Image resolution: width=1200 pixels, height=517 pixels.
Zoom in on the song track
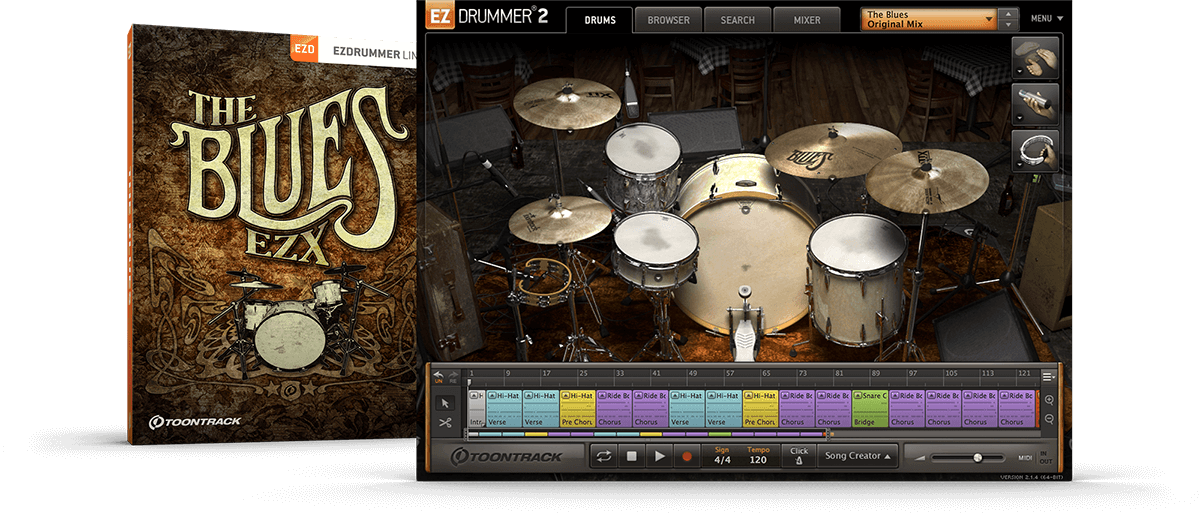1047,400
